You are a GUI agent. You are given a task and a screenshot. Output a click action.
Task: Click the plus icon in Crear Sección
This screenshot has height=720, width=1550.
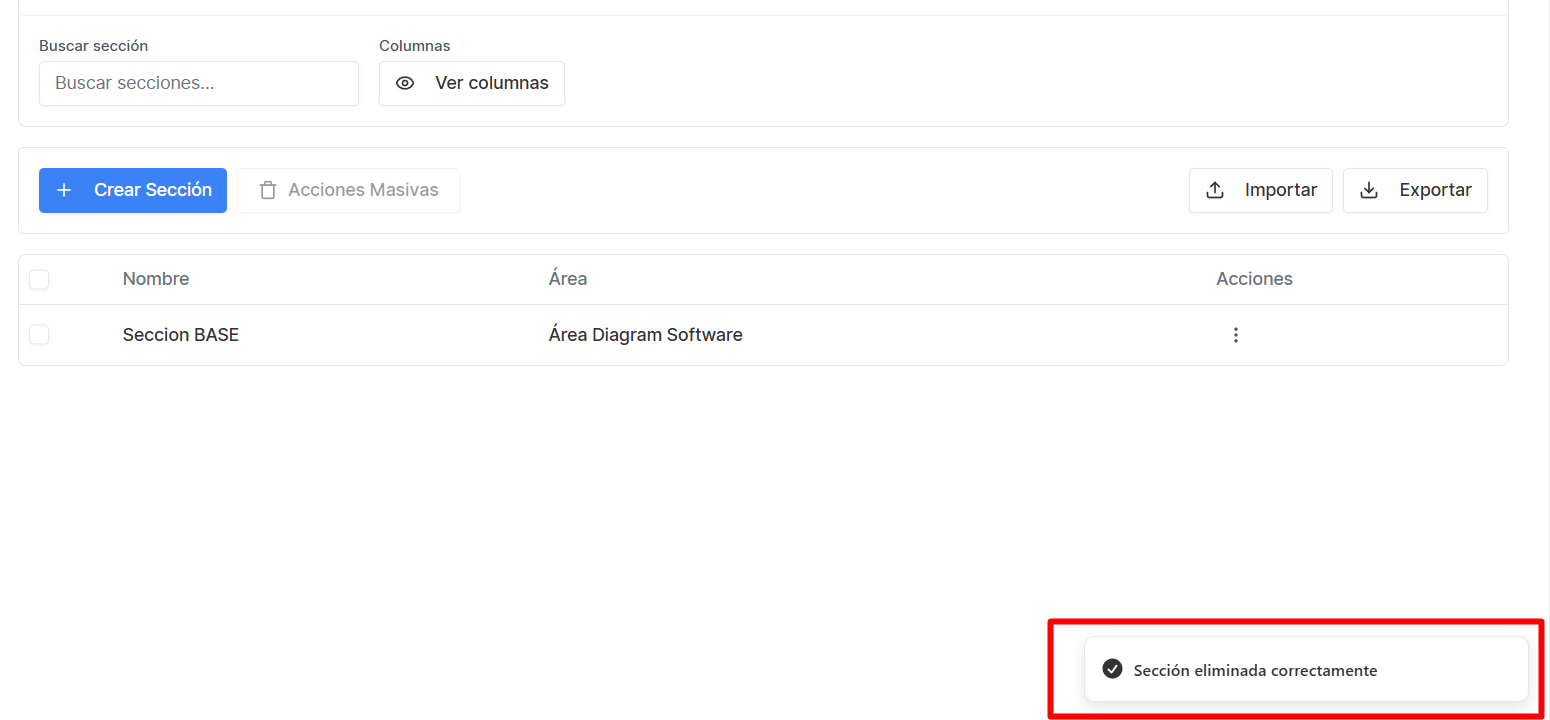coord(64,190)
